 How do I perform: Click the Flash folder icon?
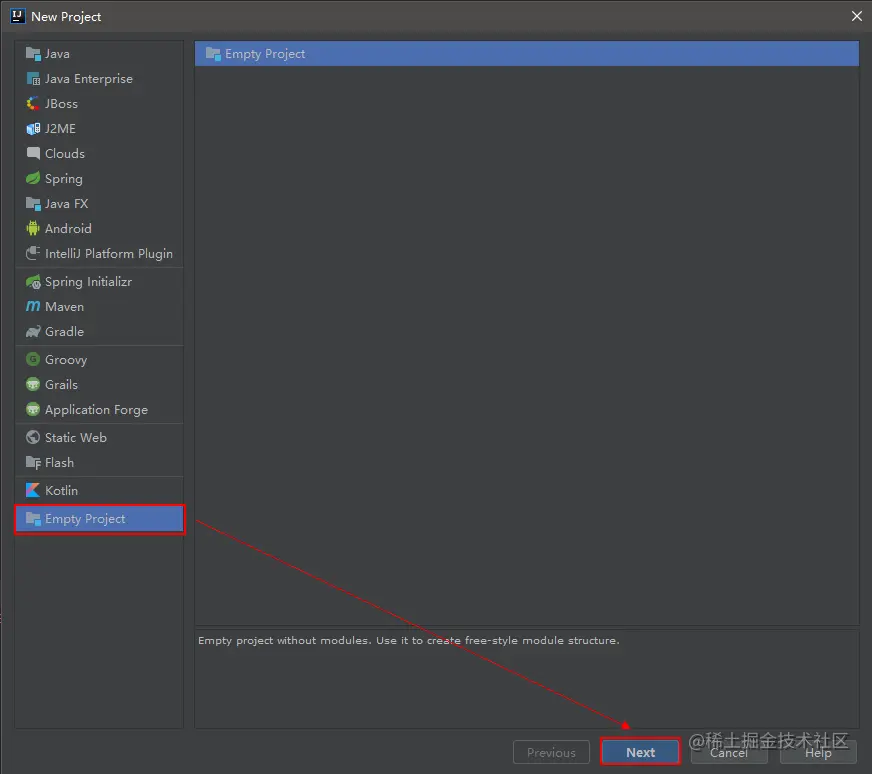click(x=33, y=463)
